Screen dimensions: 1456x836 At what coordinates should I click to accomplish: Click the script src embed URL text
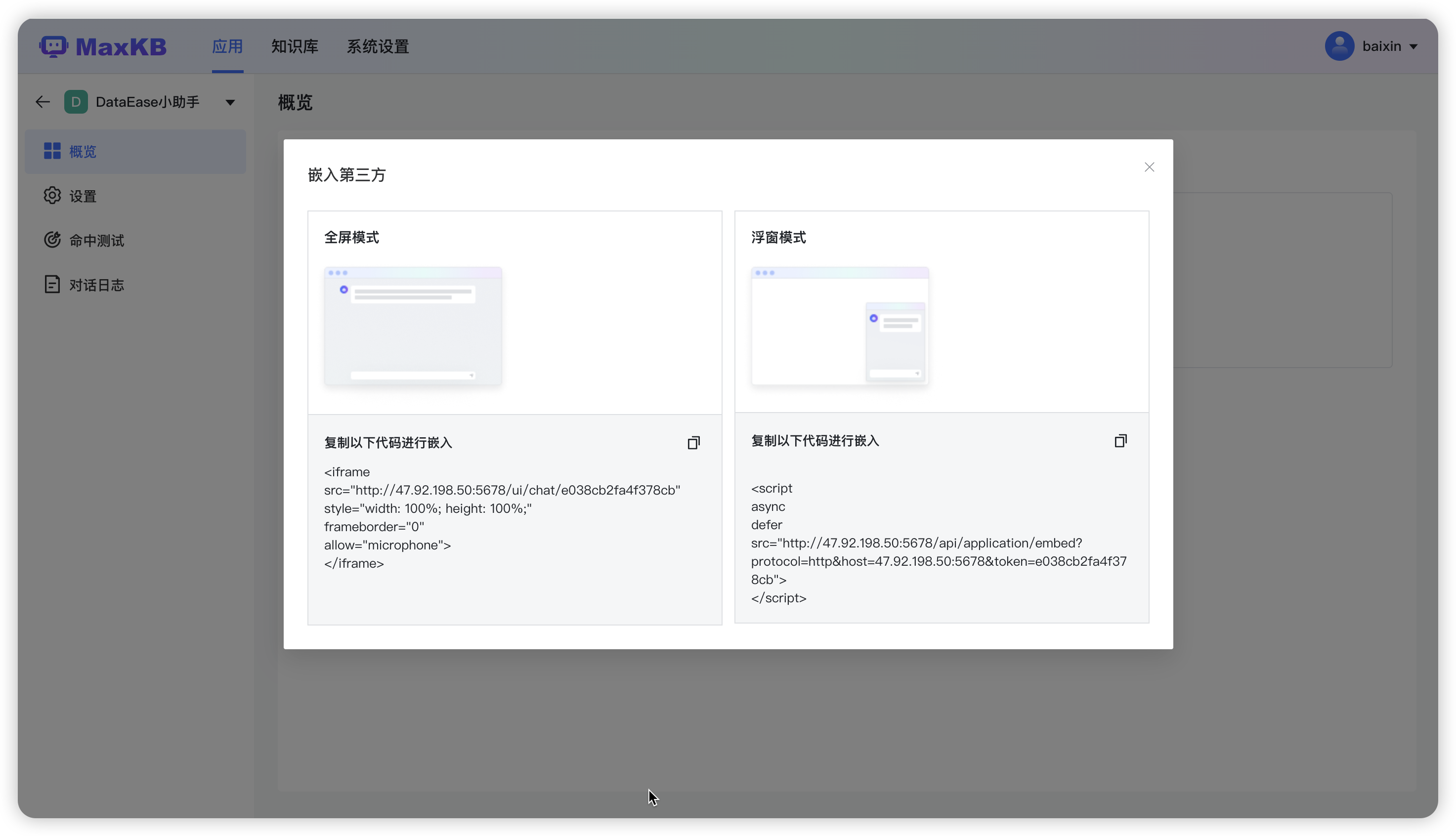[939, 562]
